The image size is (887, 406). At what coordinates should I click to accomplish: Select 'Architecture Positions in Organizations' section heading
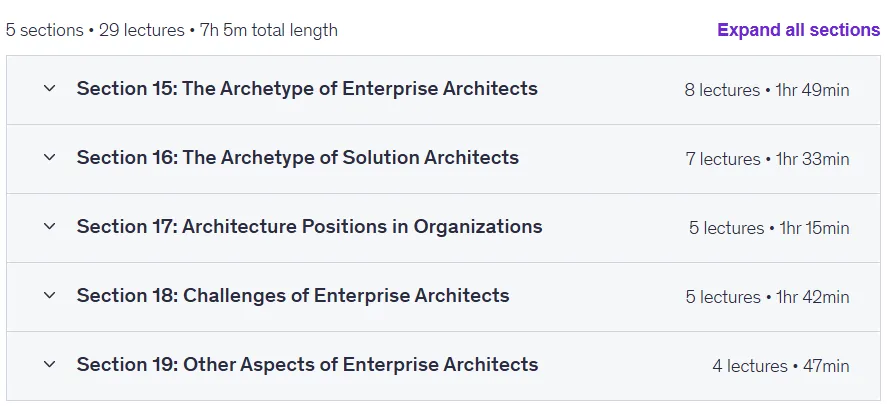(x=309, y=227)
